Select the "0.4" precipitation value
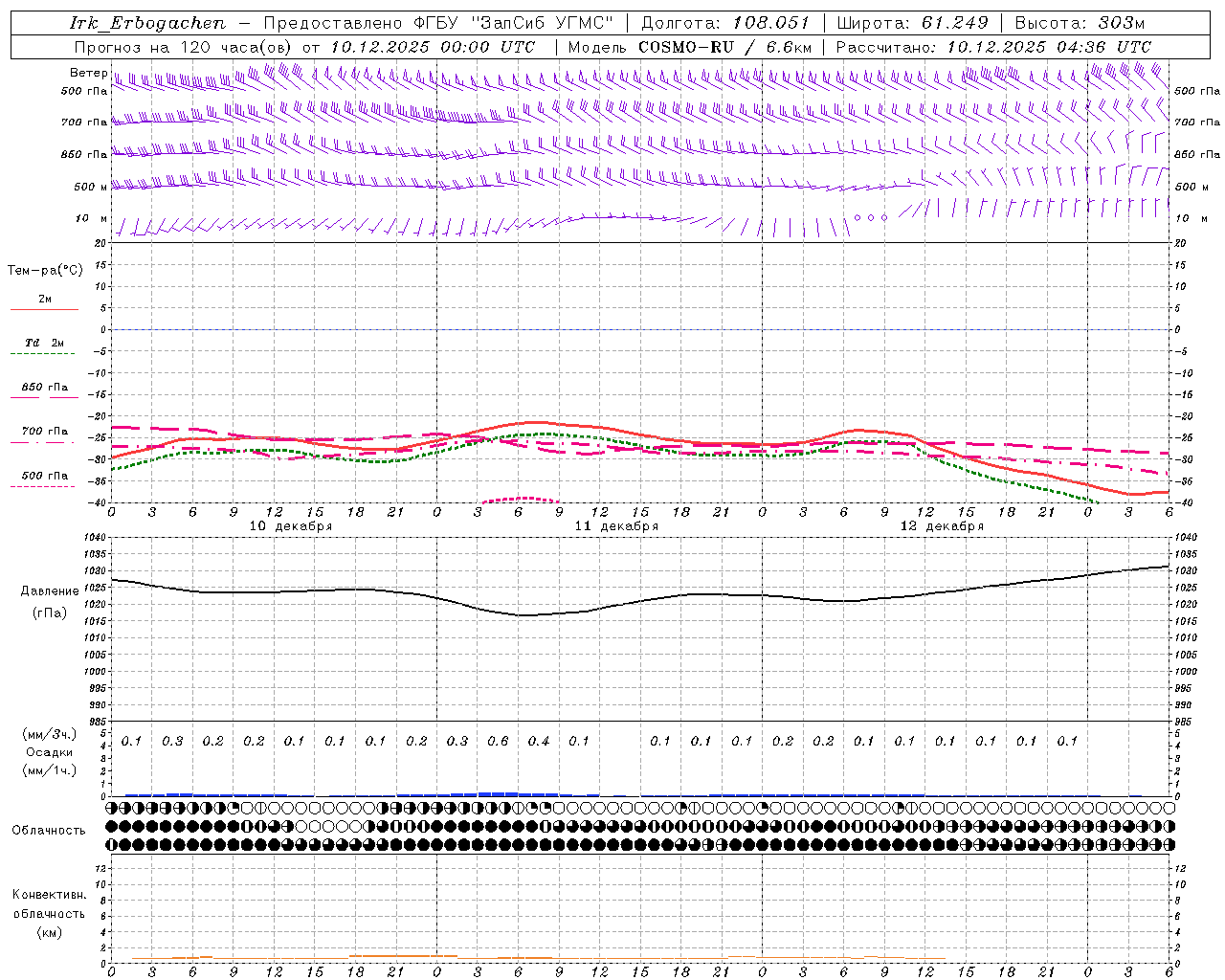The width and height of the screenshot is (1225, 980). 539,741
